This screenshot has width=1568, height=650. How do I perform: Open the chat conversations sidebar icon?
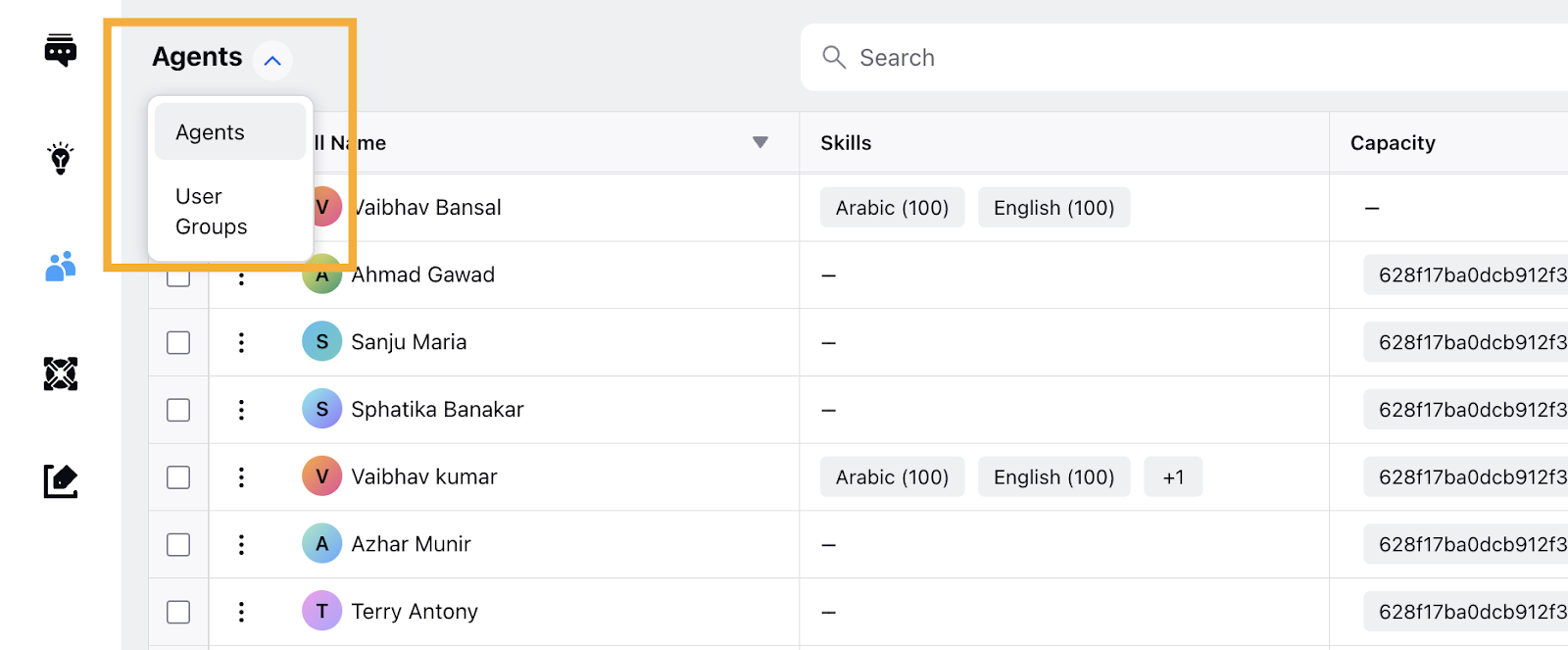[60, 50]
